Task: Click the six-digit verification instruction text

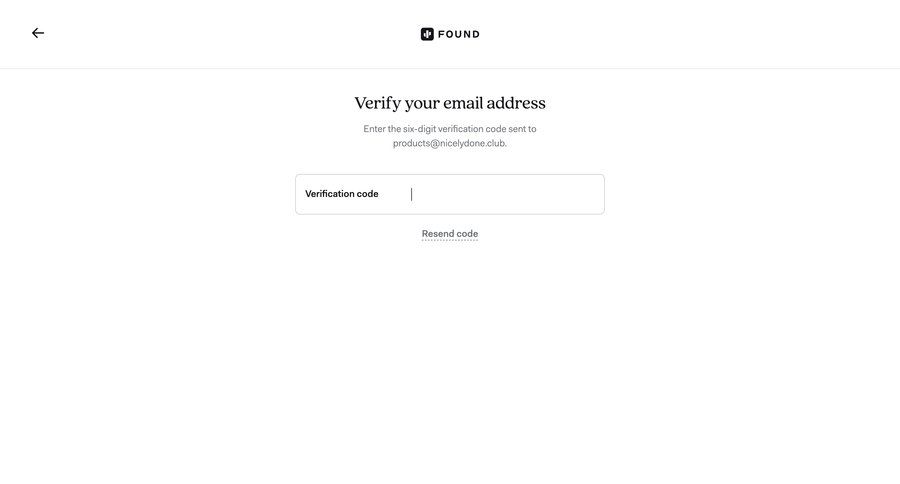Action: (449, 136)
